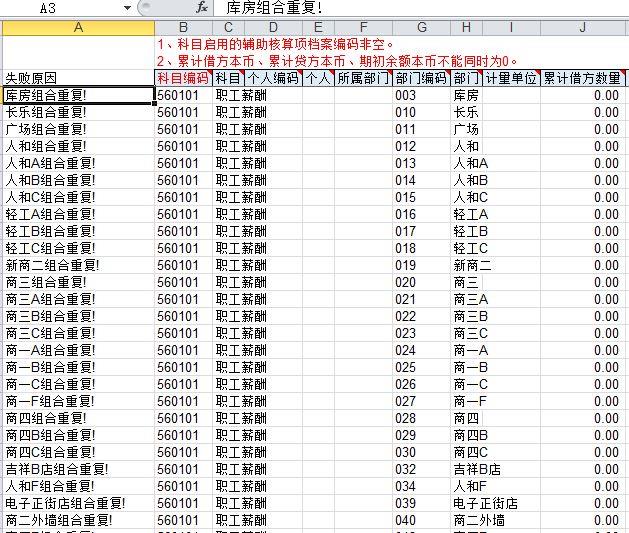Select column I header

coord(511,27)
